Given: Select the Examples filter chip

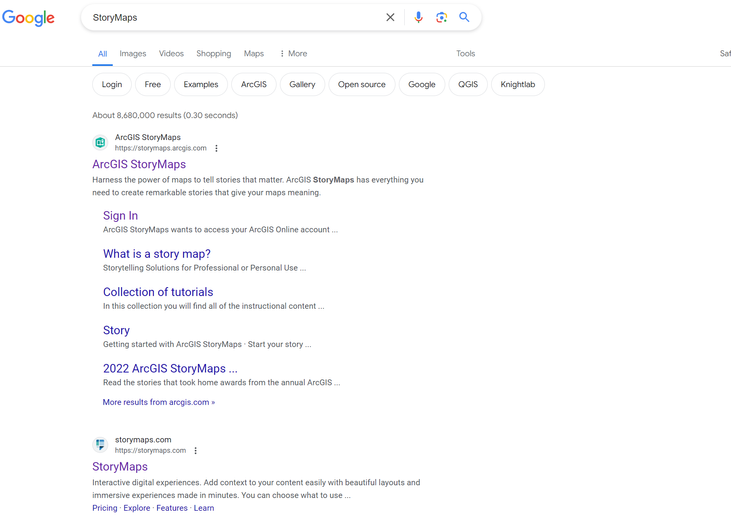Looking at the screenshot, I should 201,84.
